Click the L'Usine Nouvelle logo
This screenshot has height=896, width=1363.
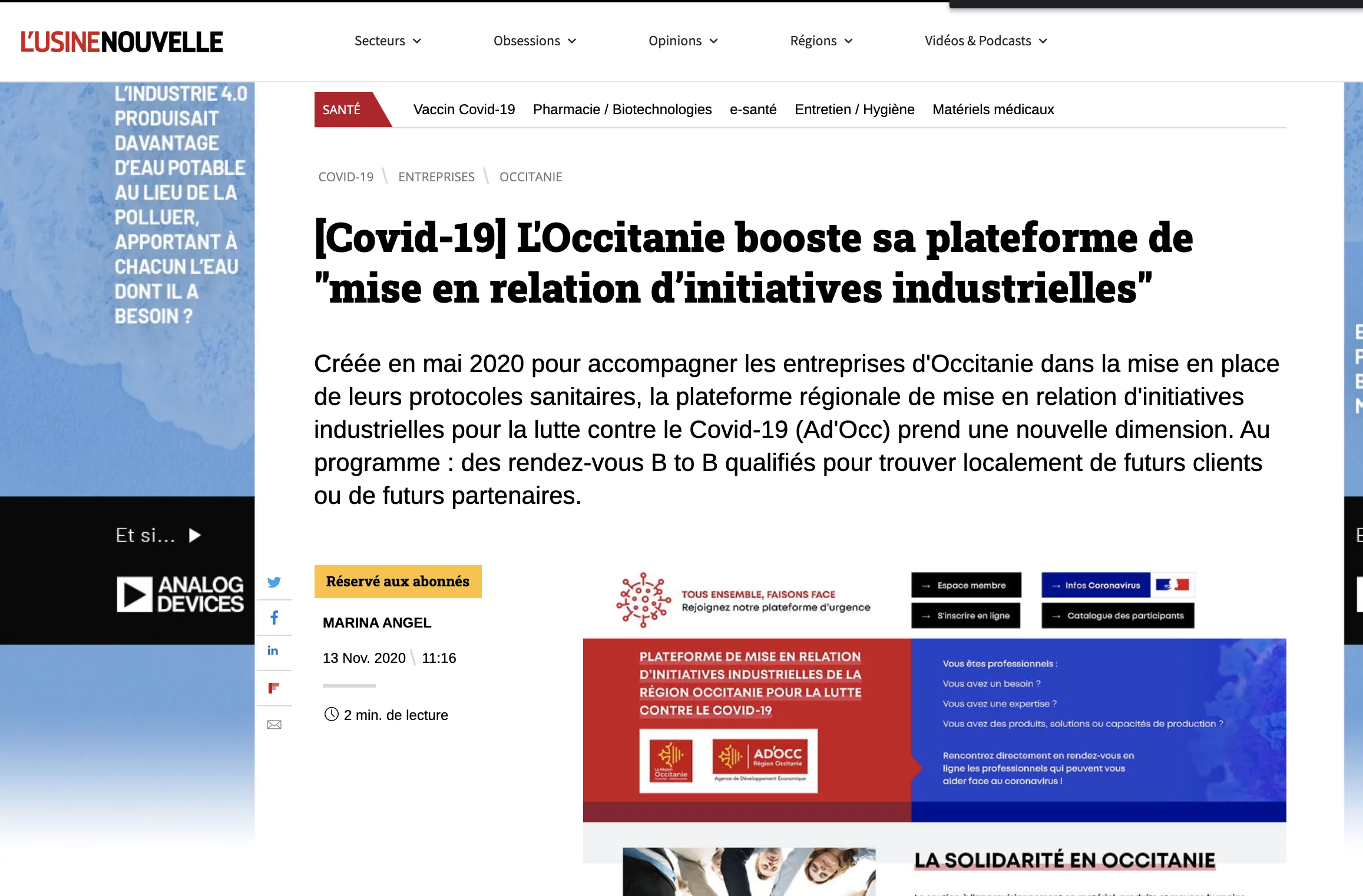pos(122,42)
